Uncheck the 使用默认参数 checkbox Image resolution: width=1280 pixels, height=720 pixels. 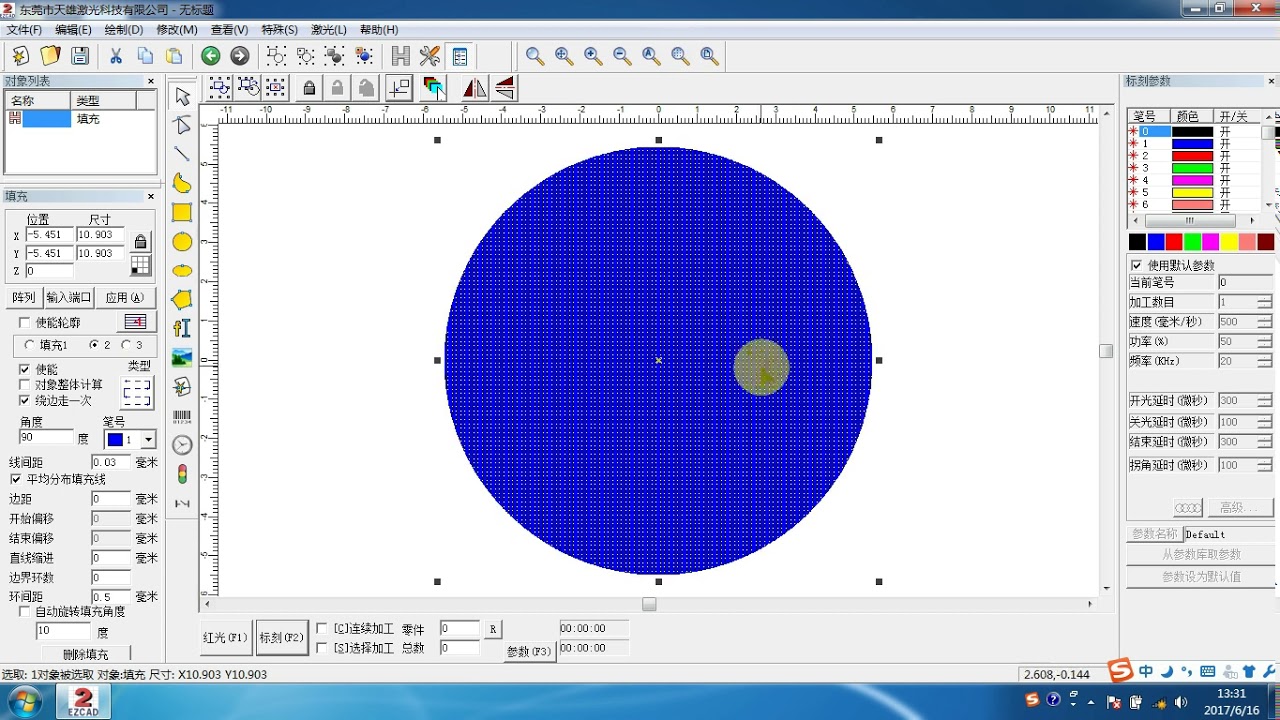click(x=1136, y=265)
